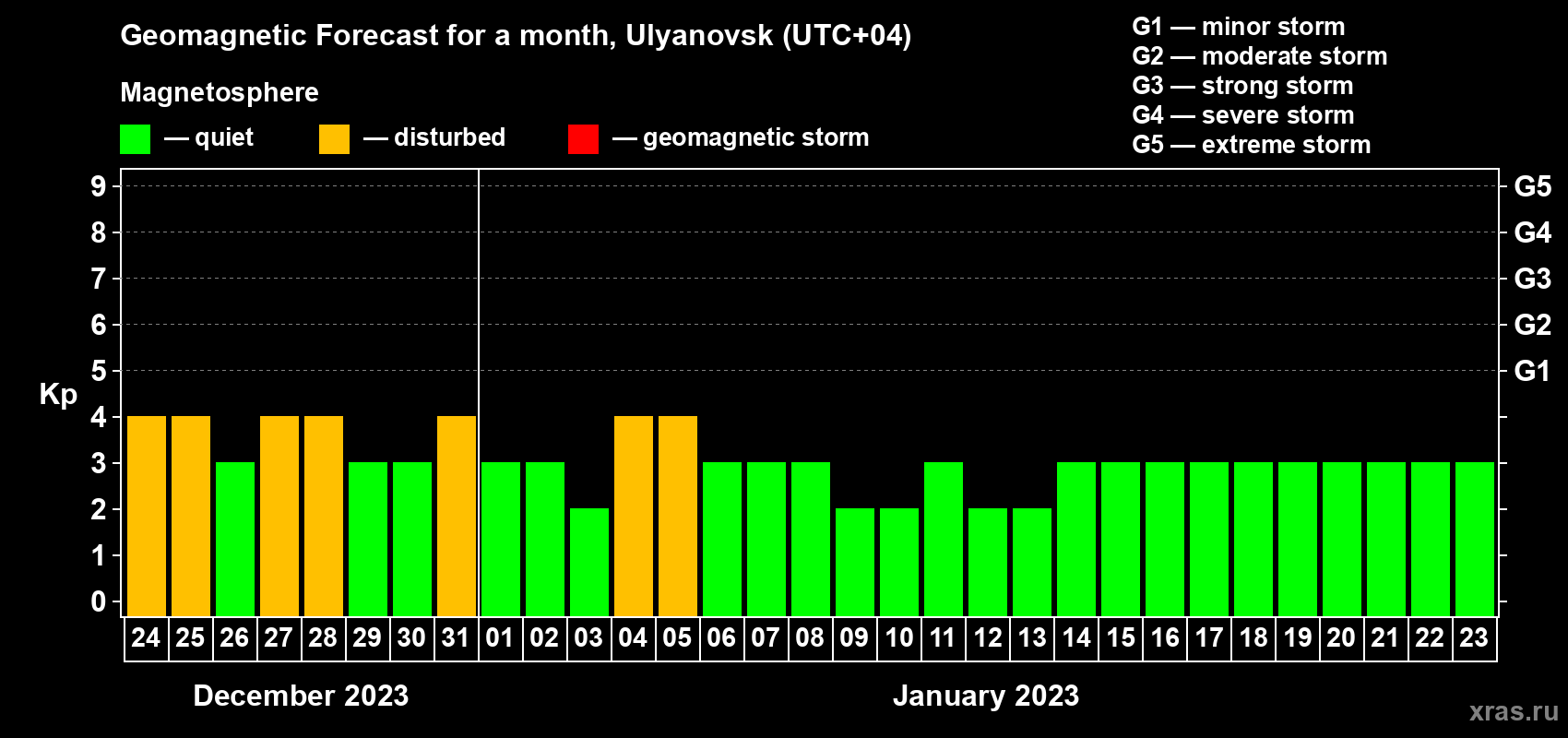The height and width of the screenshot is (738, 1568).
Task: Click the date label 20 on the axis
Action: [x=1341, y=637]
